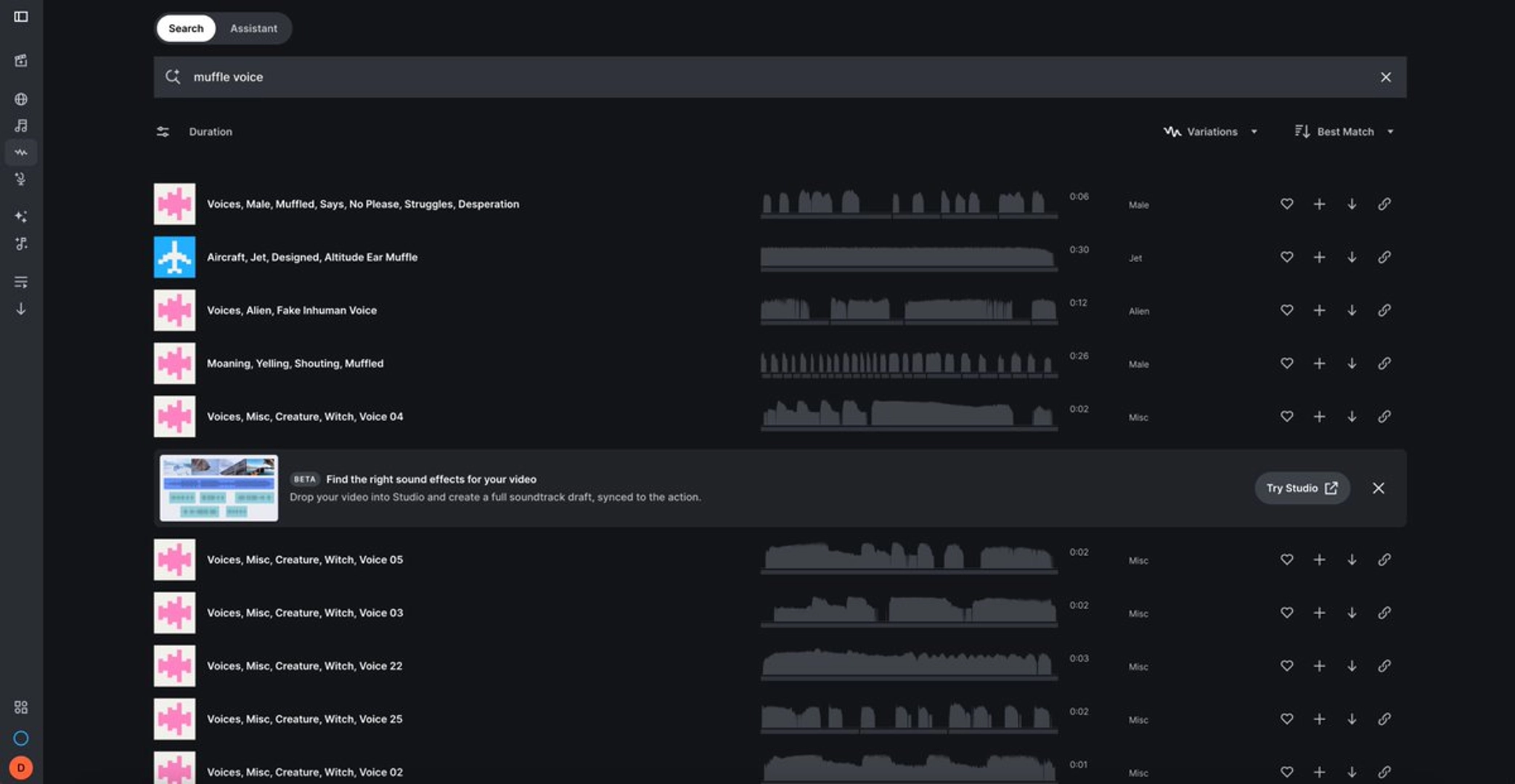This screenshot has height=784, width=1515.
Task: Download Moaning, Yelling, Shouting, Muffled
Action: tap(1352, 363)
